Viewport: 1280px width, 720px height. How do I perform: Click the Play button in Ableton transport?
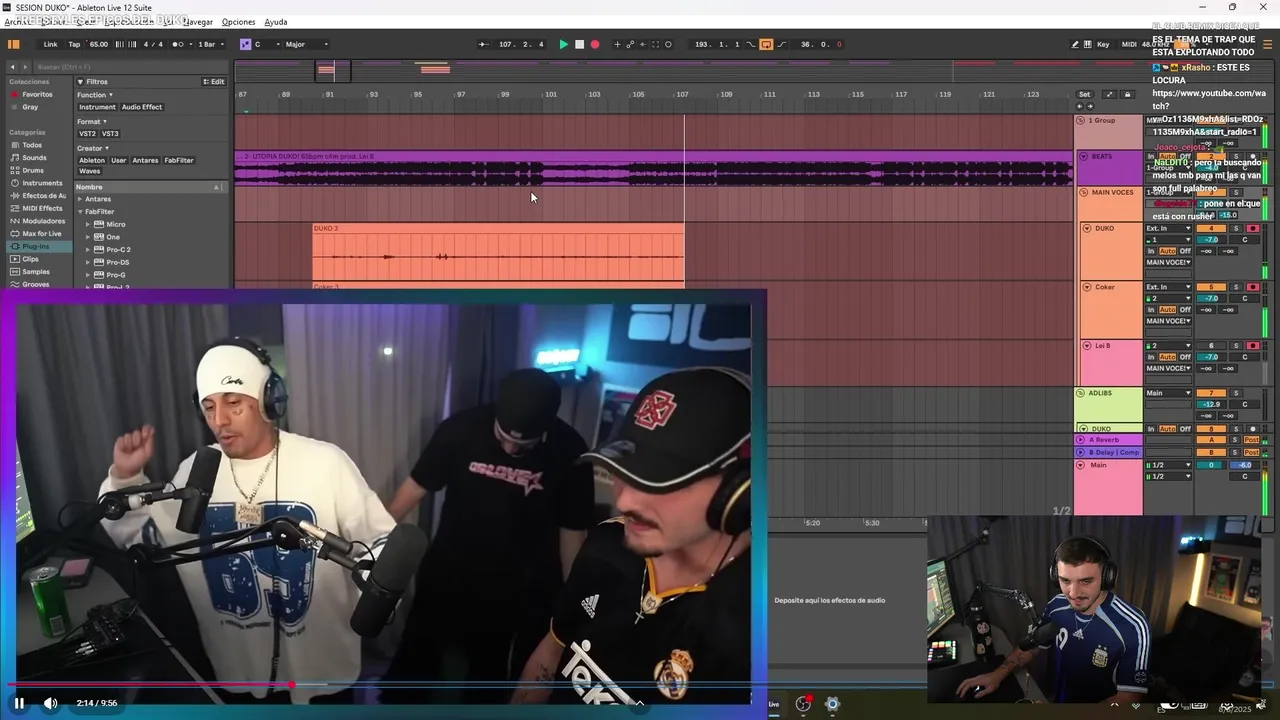[563, 44]
